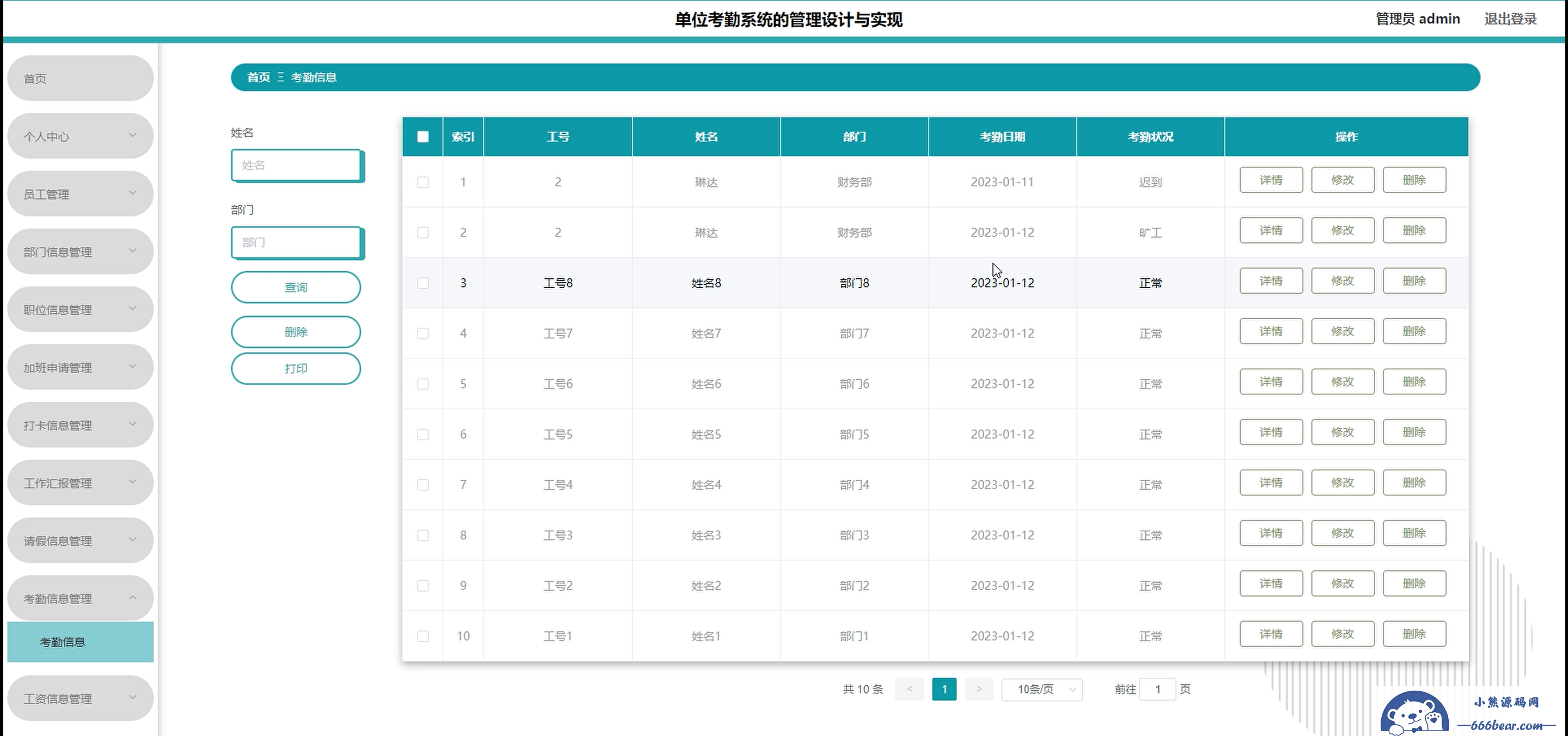Click the 考勤日期 column header
1568x736 pixels.
click(x=1003, y=137)
